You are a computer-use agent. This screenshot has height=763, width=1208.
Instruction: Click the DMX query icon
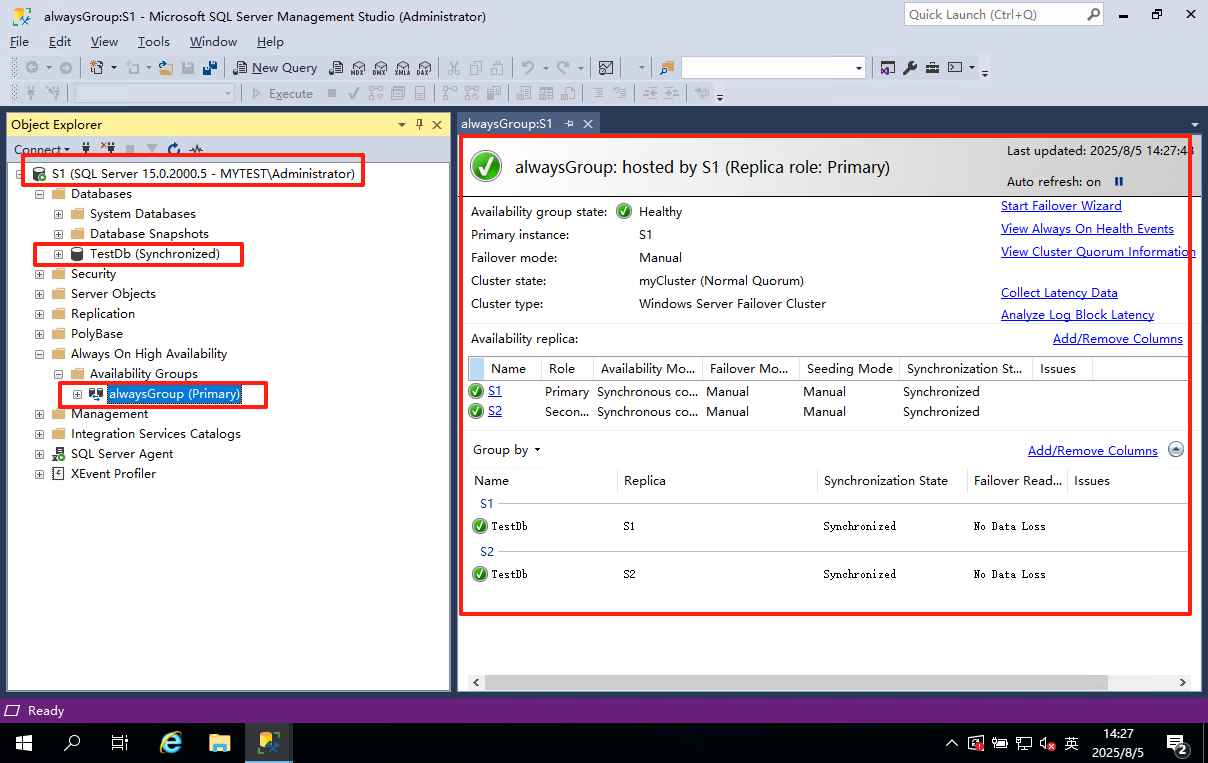[380, 68]
